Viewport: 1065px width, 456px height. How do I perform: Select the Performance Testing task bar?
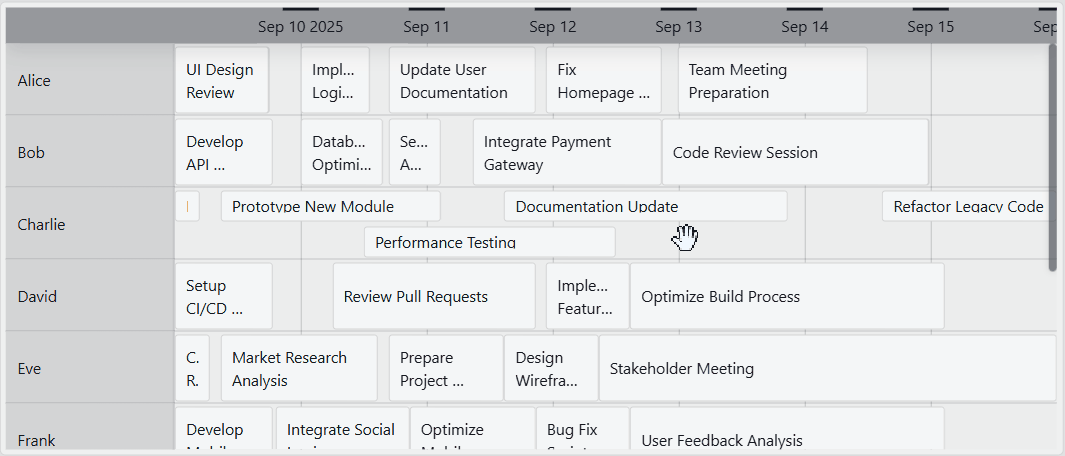489,242
